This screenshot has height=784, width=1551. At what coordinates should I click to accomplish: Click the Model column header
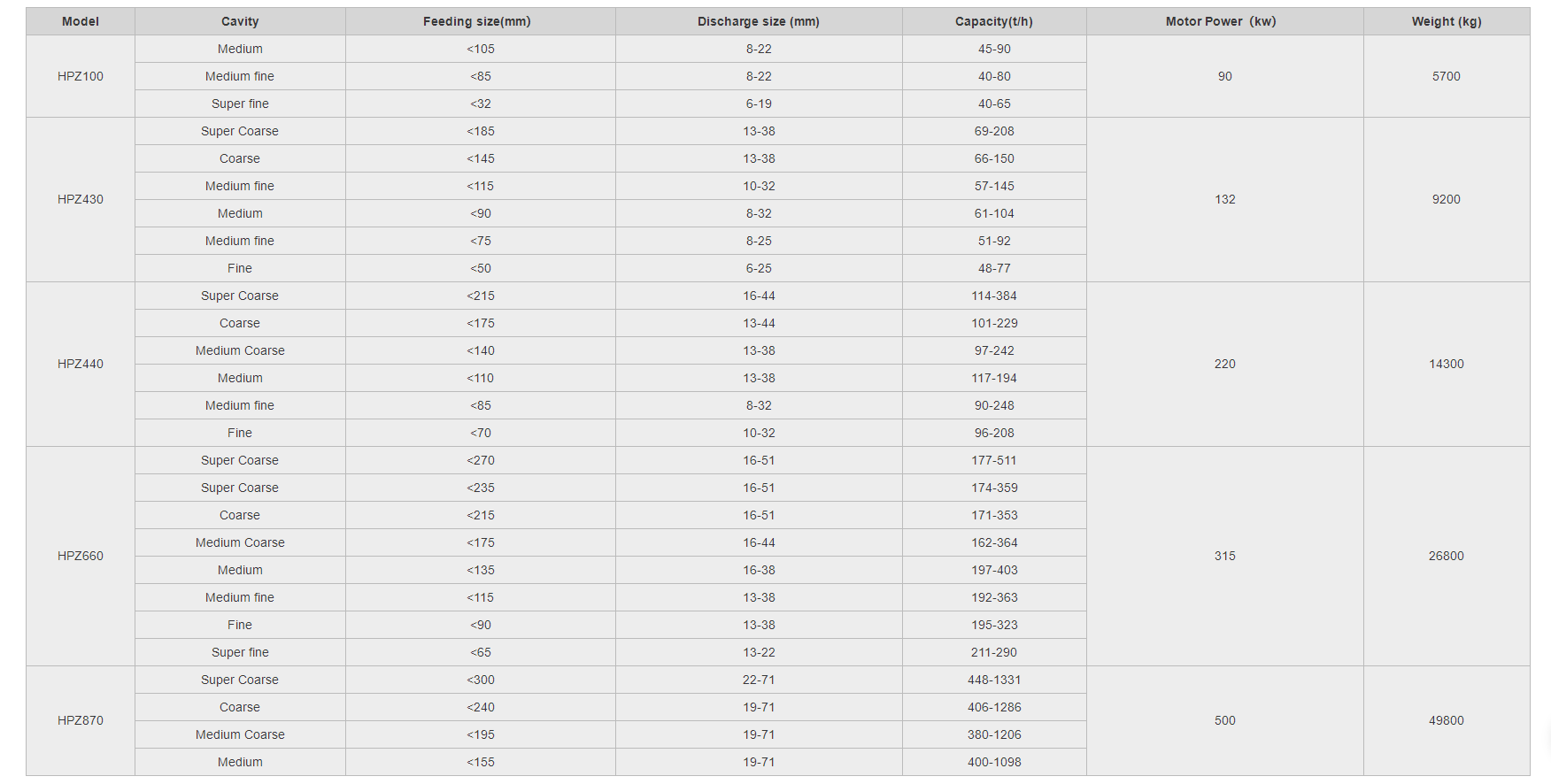point(81,21)
